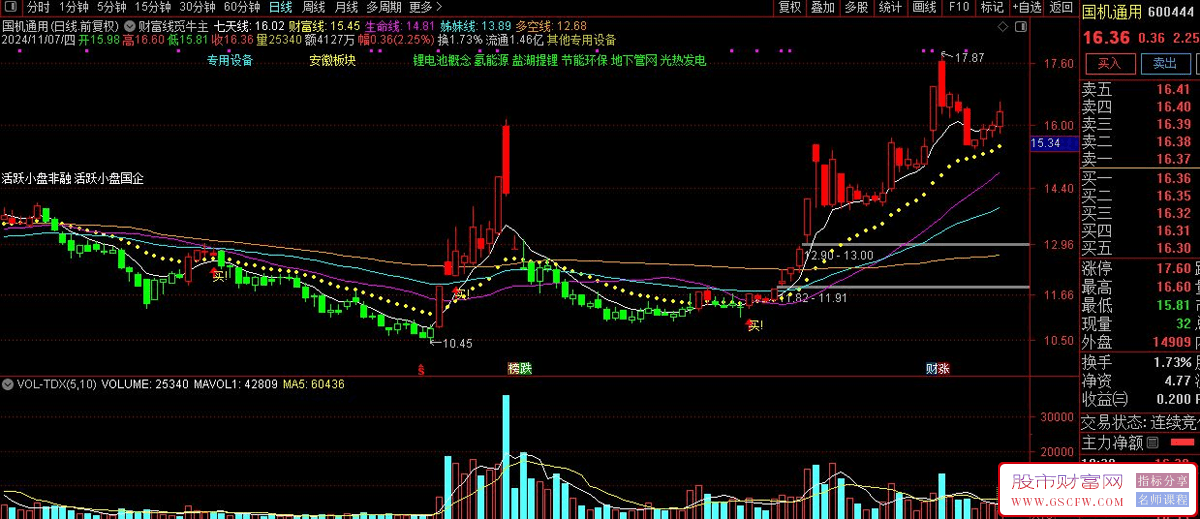Click the 其他专用设备 industry label

[x=581, y=41]
